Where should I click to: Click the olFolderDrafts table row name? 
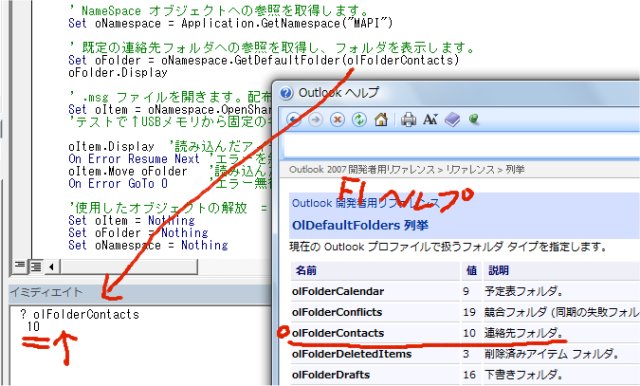tap(331, 375)
